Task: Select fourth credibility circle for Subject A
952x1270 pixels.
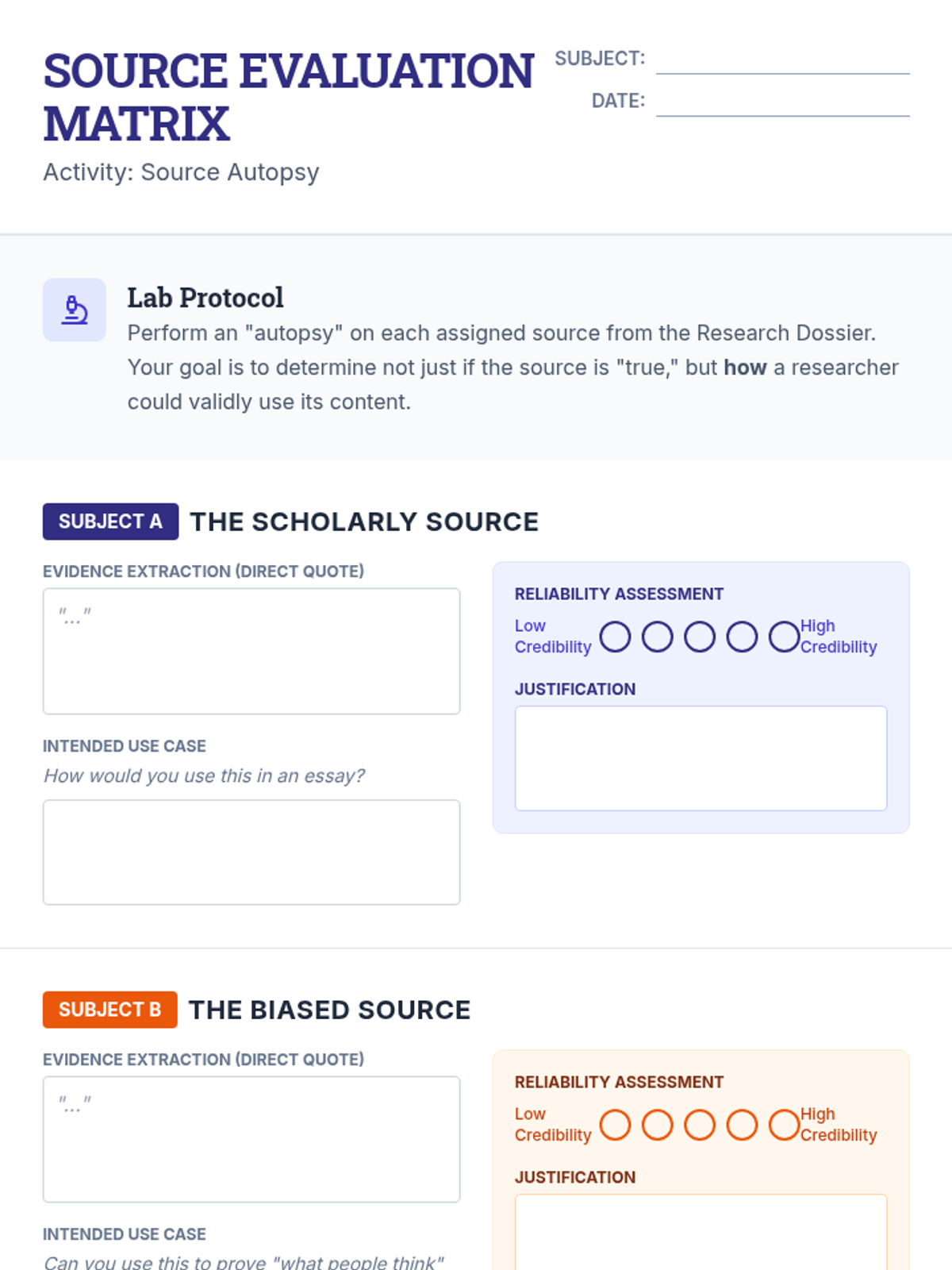Action: [x=742, y=637]
